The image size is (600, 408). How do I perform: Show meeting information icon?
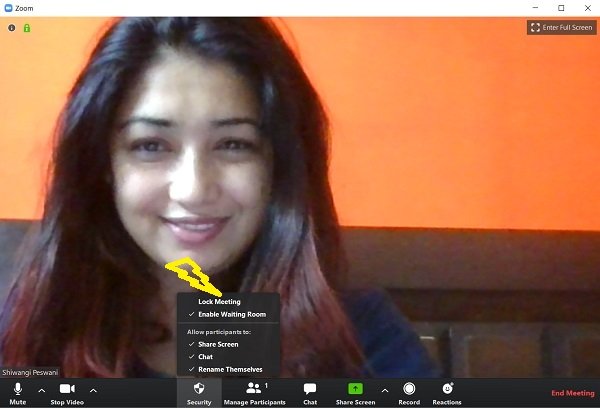tap(12, 28)
